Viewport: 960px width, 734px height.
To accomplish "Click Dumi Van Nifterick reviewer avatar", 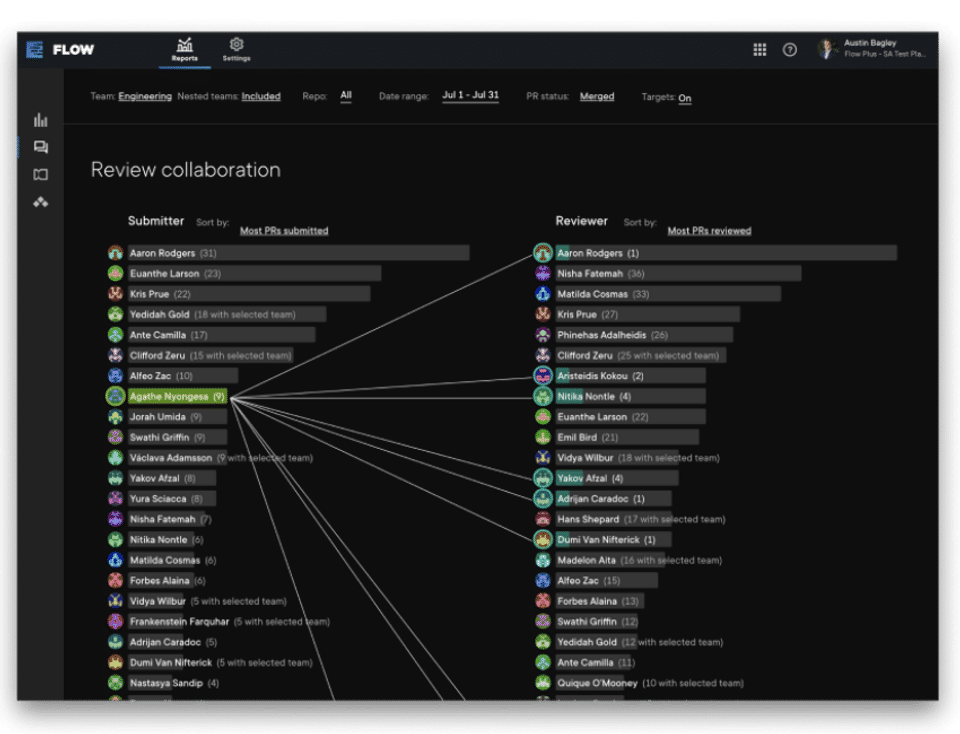I will (542, 540).
